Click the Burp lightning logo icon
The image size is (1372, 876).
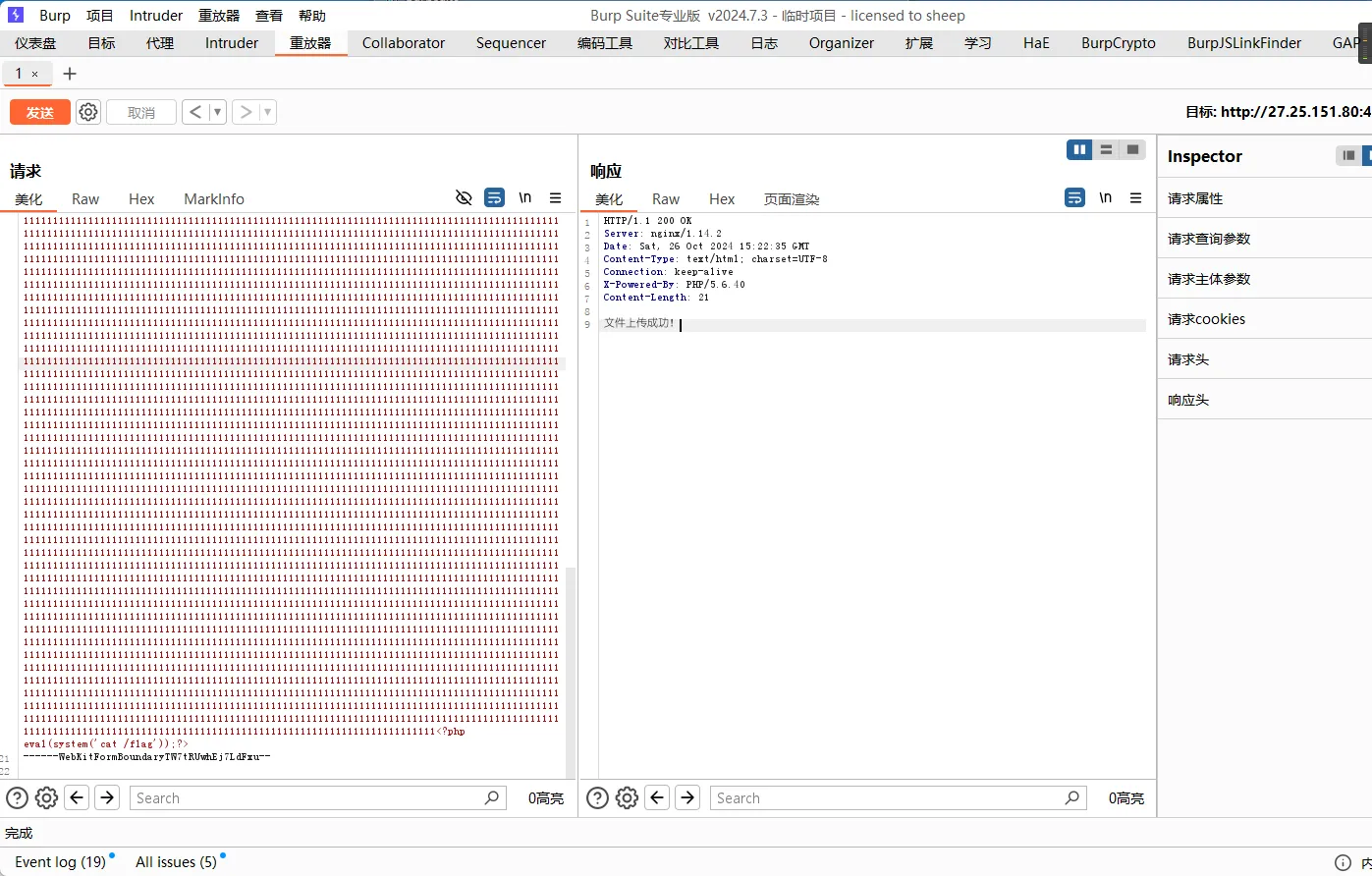pos(16,15)
